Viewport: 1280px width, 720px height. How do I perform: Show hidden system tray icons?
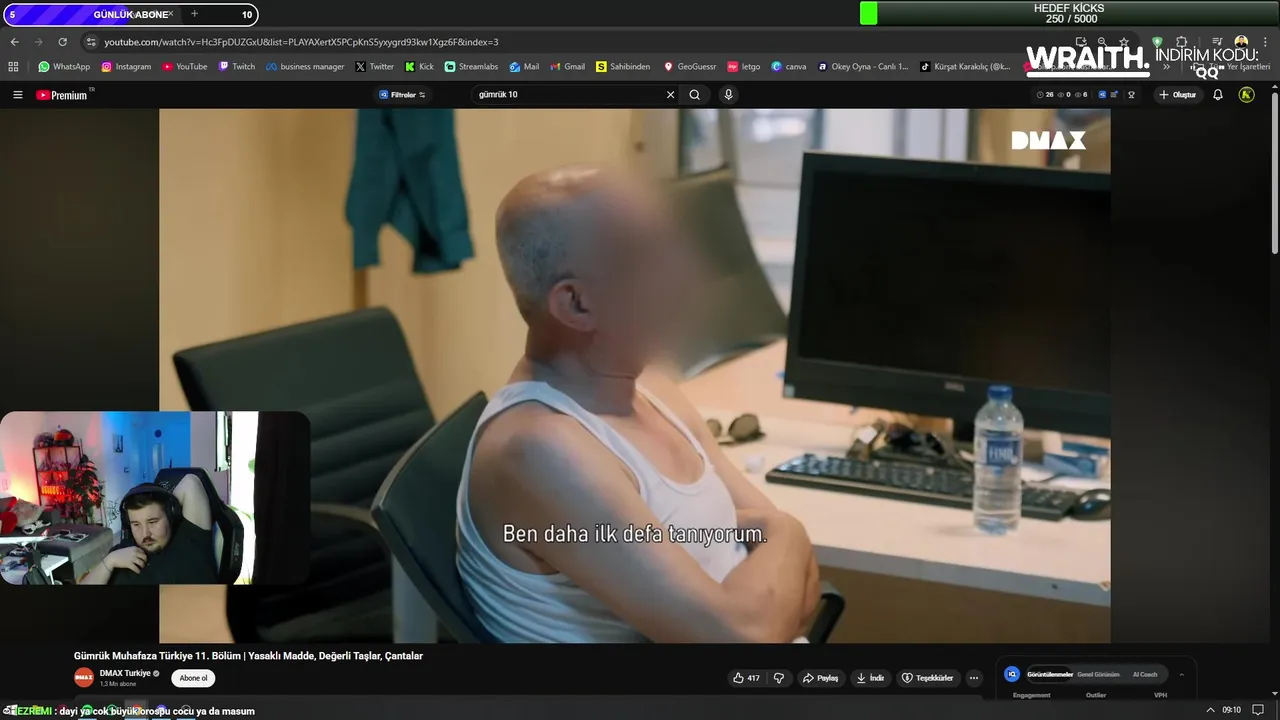pos(1210,710)
